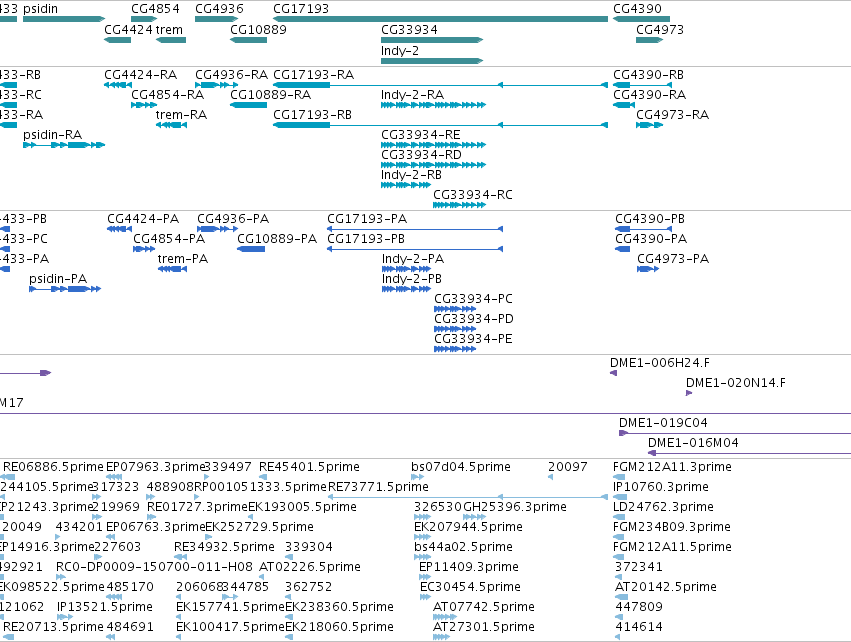
Task: Click the CG4390 gene label
Action: [x=637, y=9]
